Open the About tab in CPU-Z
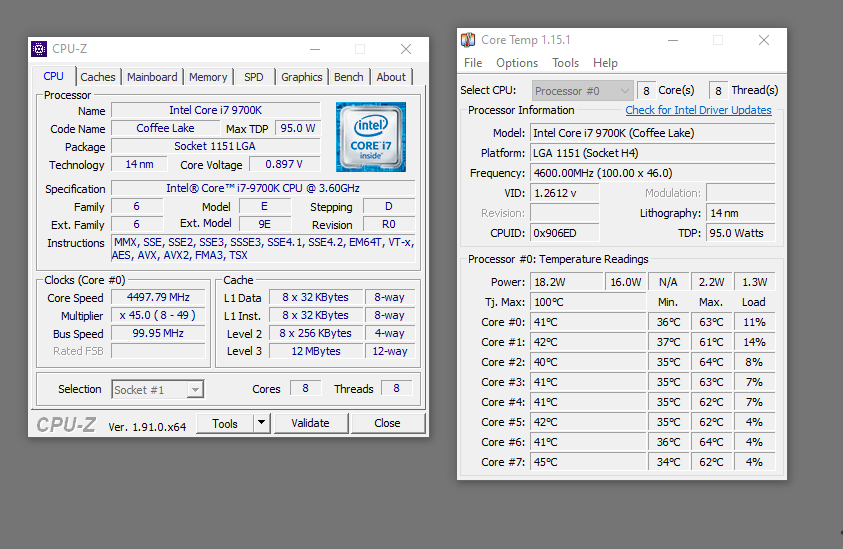Image resolution: width=843 pixels, height=549 pixels. click(x=391, y=77)
